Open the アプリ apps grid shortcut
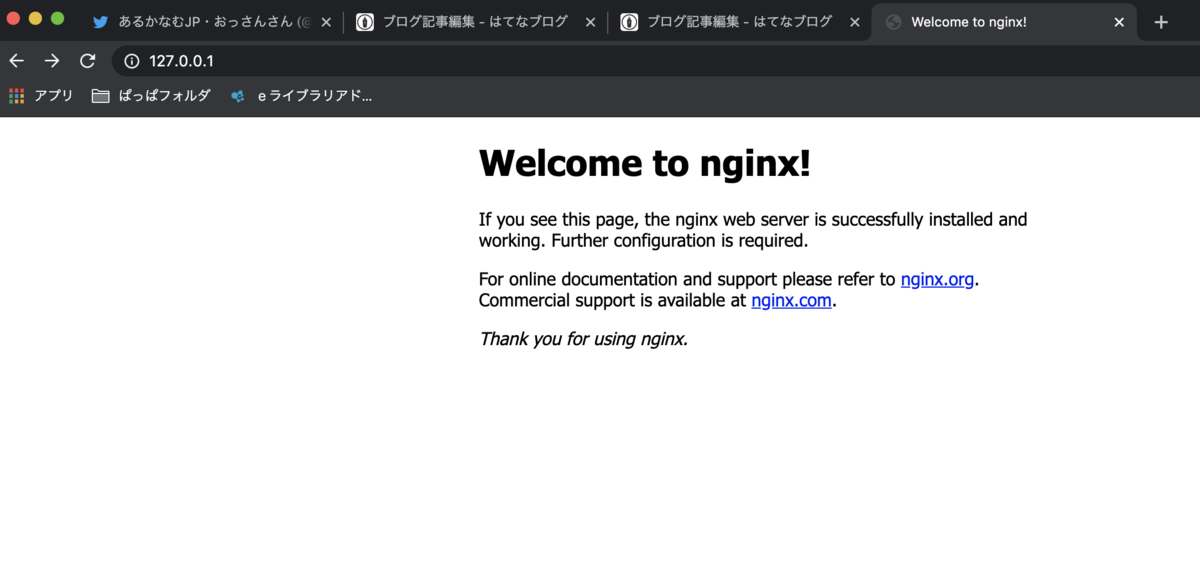The image size is (1200, 583). tap(41, 96)
